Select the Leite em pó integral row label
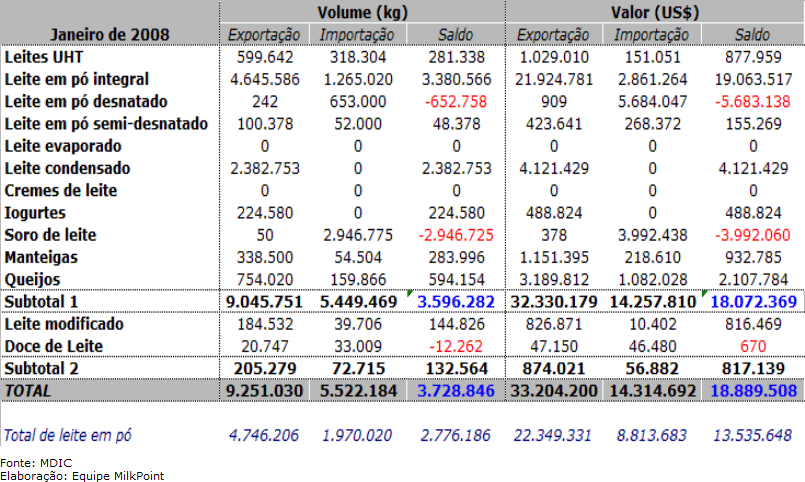 point(79,79)
